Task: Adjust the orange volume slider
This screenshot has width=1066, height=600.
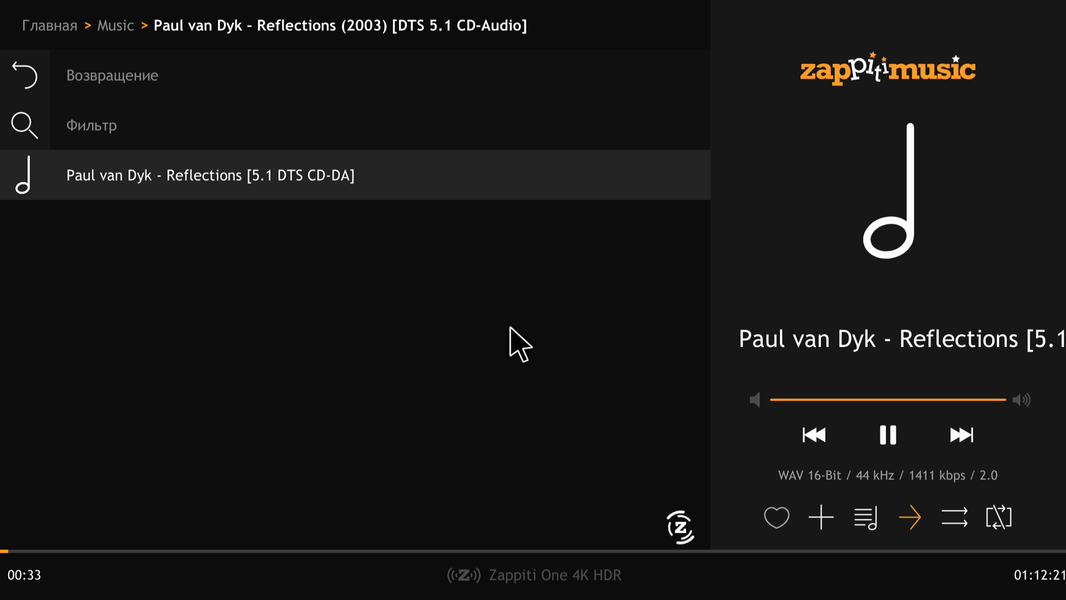Action: [x=888, y=400]
